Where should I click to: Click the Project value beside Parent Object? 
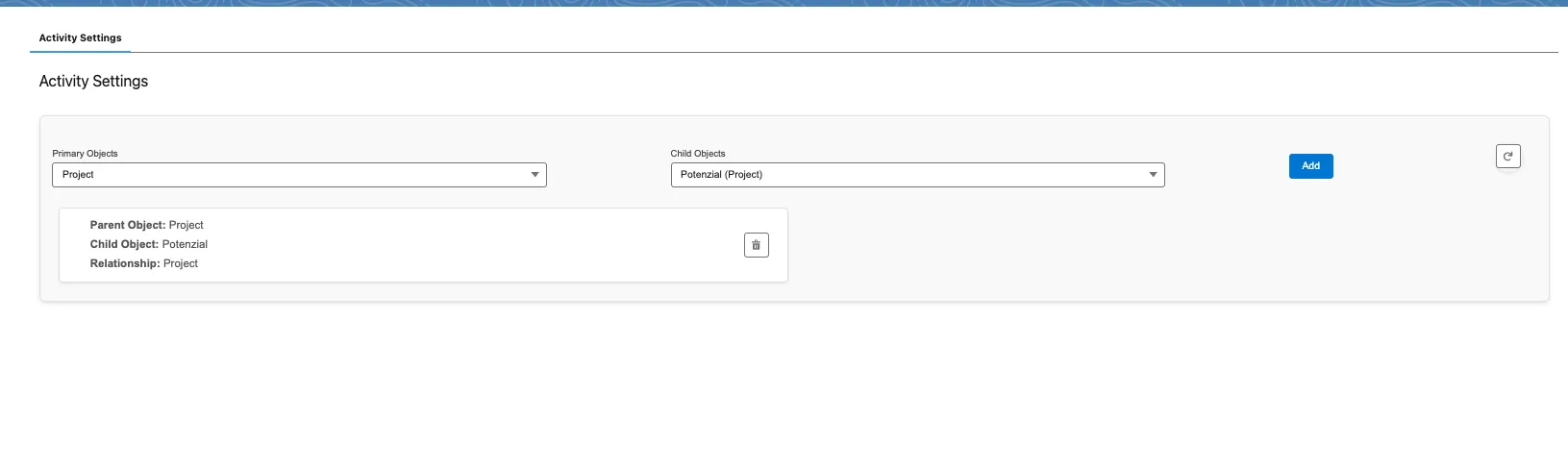click(187, 225)
